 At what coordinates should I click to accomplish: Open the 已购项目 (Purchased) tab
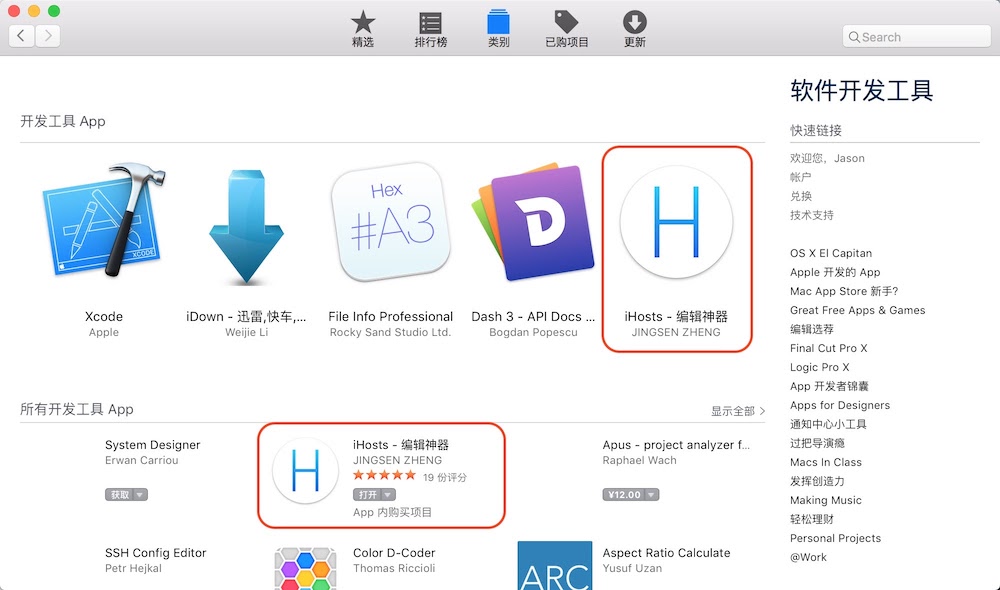point(566,29)
